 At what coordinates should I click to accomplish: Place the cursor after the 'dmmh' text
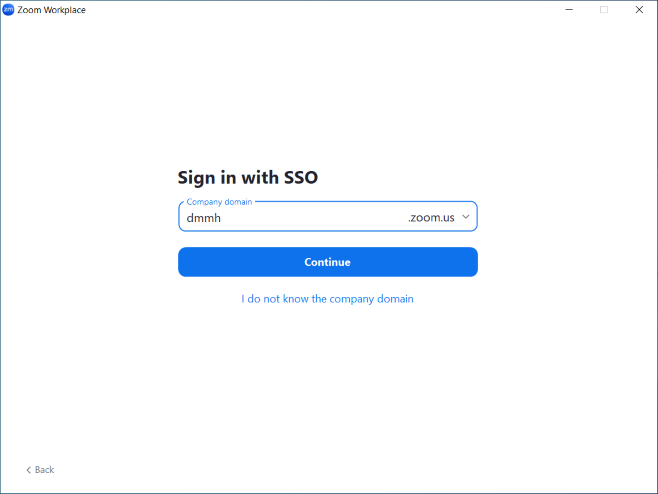point(221,218)
